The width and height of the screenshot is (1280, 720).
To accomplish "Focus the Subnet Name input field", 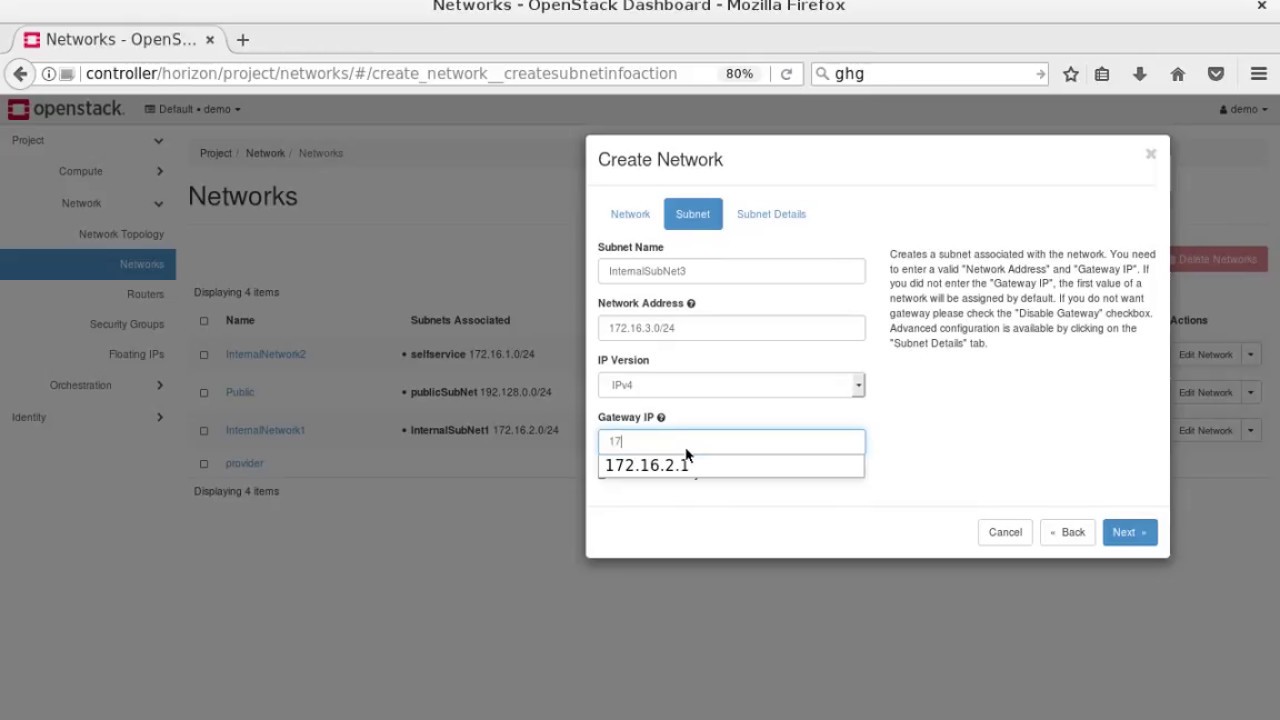I will (x=731, y=271).
